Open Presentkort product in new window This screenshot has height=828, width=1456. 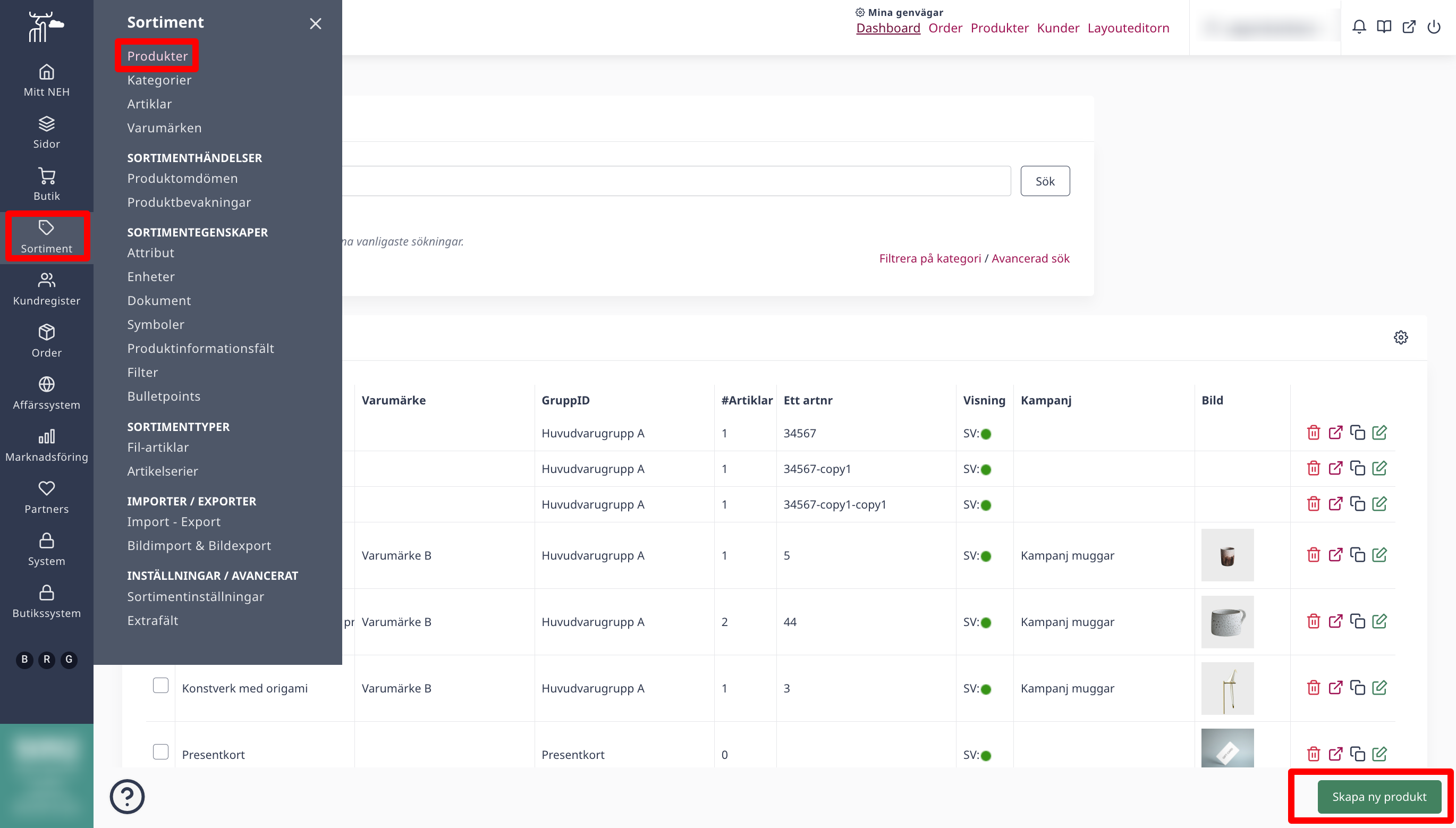1335,755
